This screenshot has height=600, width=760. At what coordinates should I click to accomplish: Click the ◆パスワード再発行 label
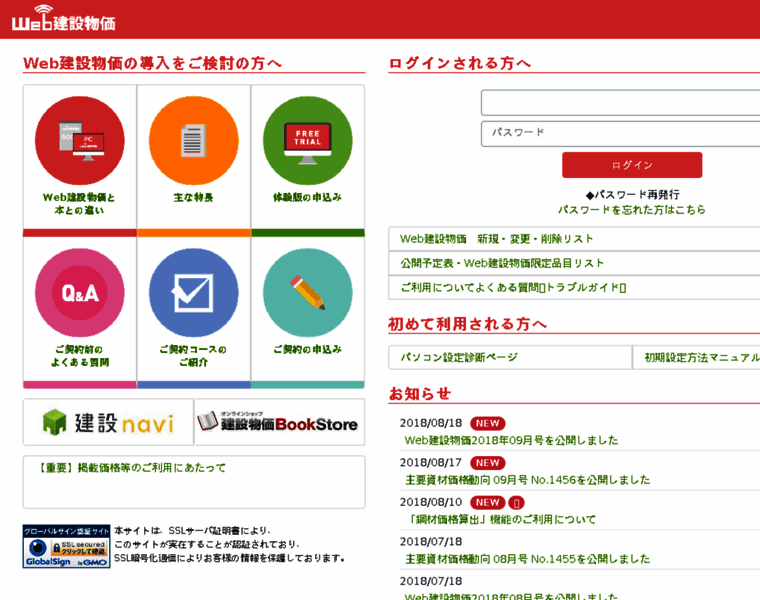pyautogui.click(x=633, y=195)
